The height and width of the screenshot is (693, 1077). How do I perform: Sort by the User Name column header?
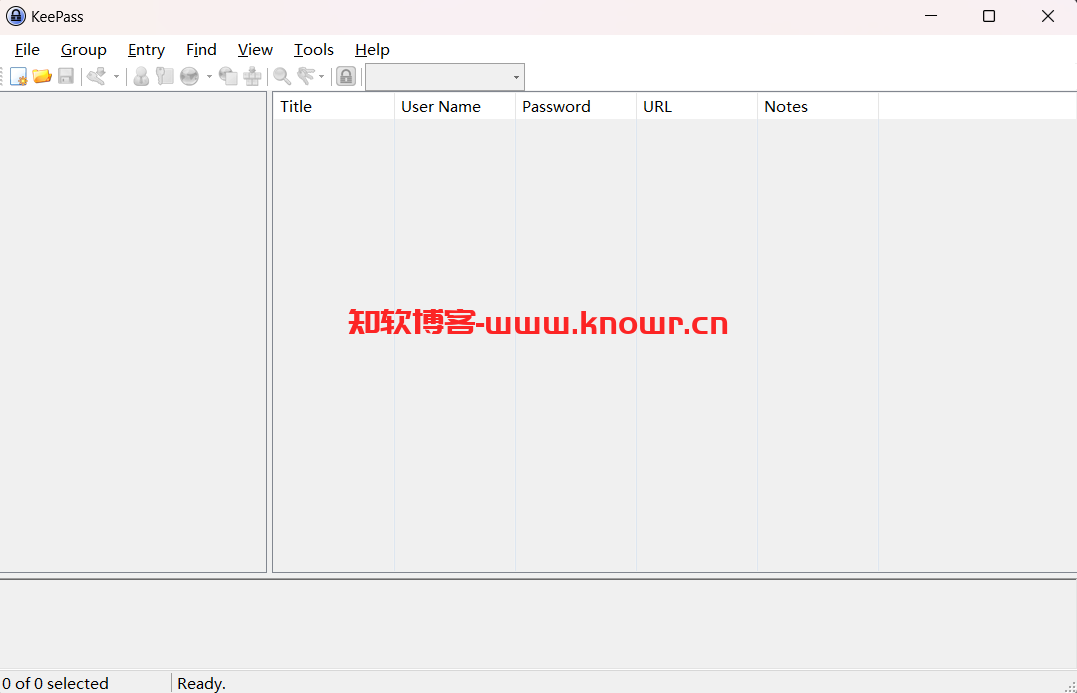tap(455, 106)
